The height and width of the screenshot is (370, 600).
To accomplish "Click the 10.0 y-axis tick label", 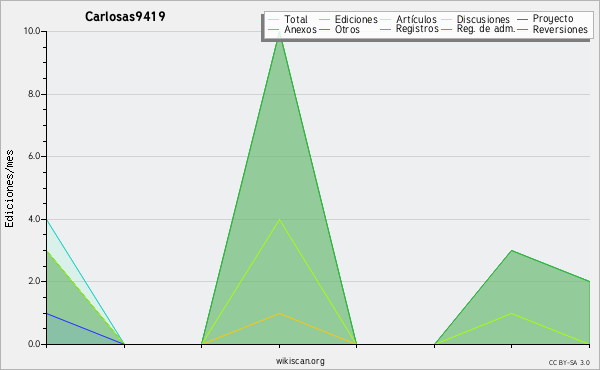I will coord(32,31).
